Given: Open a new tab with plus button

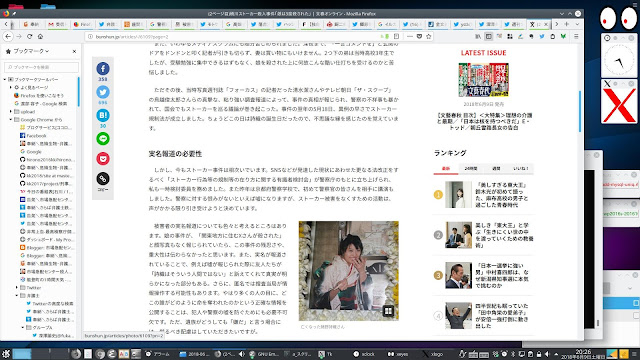Looking at the screenshot, I should tap(567, 24).
